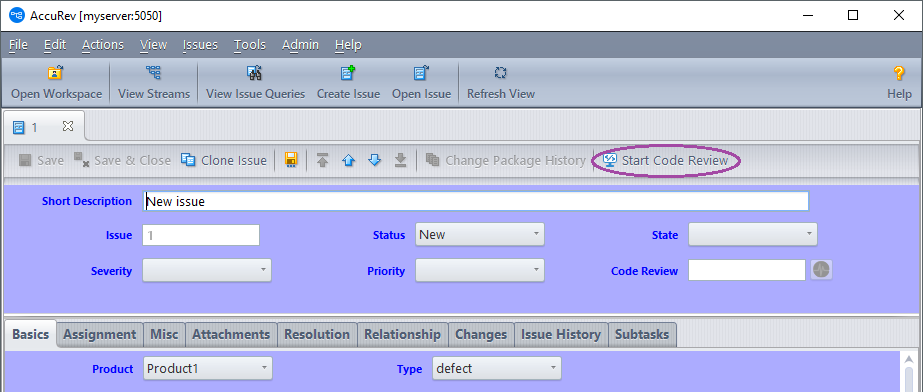This screenshot has height=392, width=923.
Task: Go to the next issue using the blue down arrow
Action: click(374, 160)
